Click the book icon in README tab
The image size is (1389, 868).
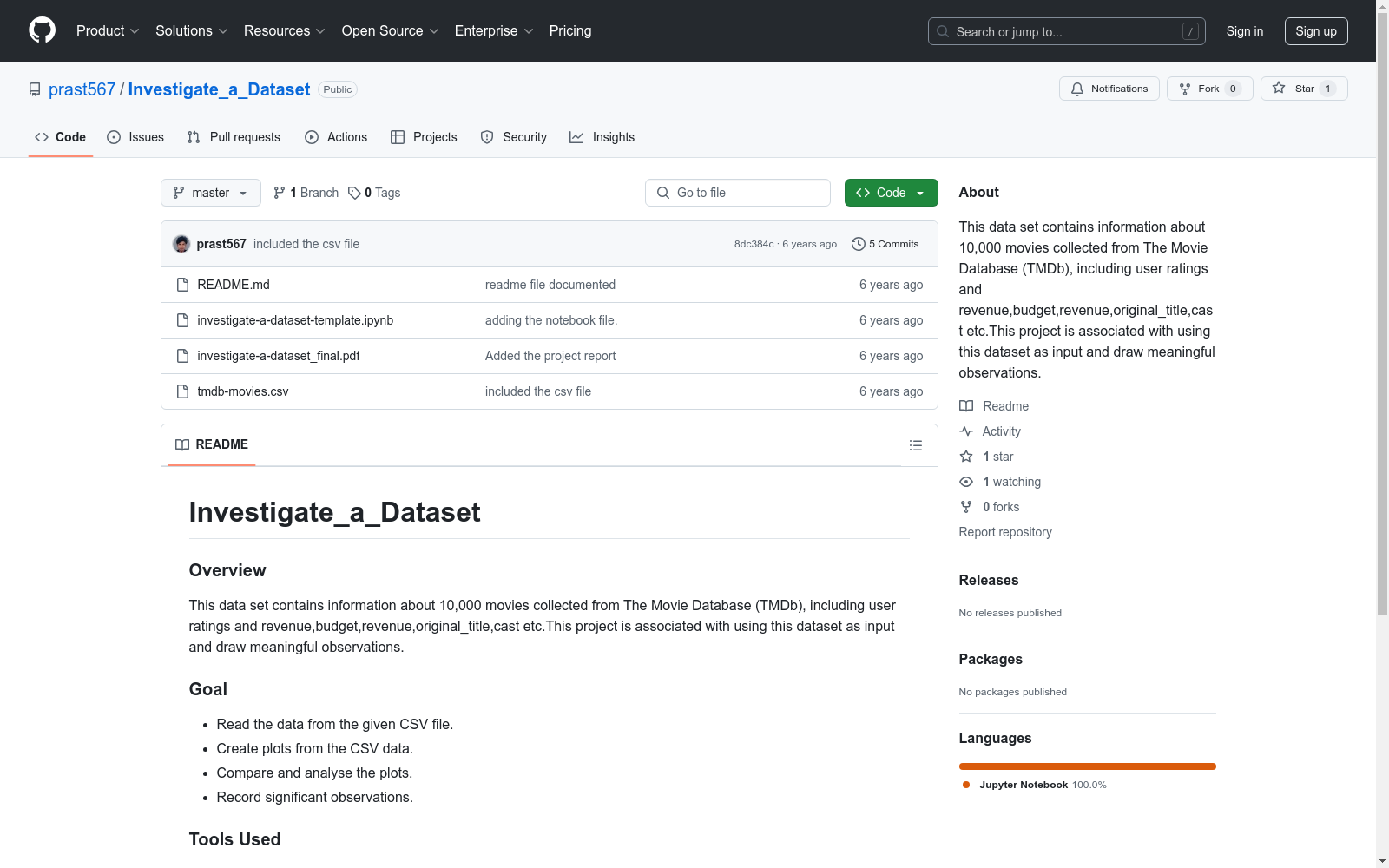pyautogui.click(x=182, y=444)
